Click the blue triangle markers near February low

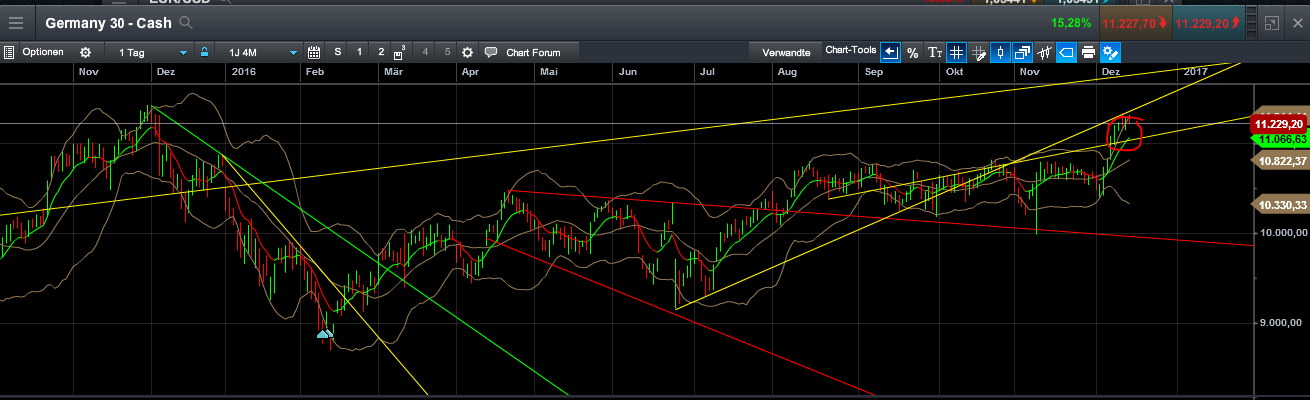(327, 333)
